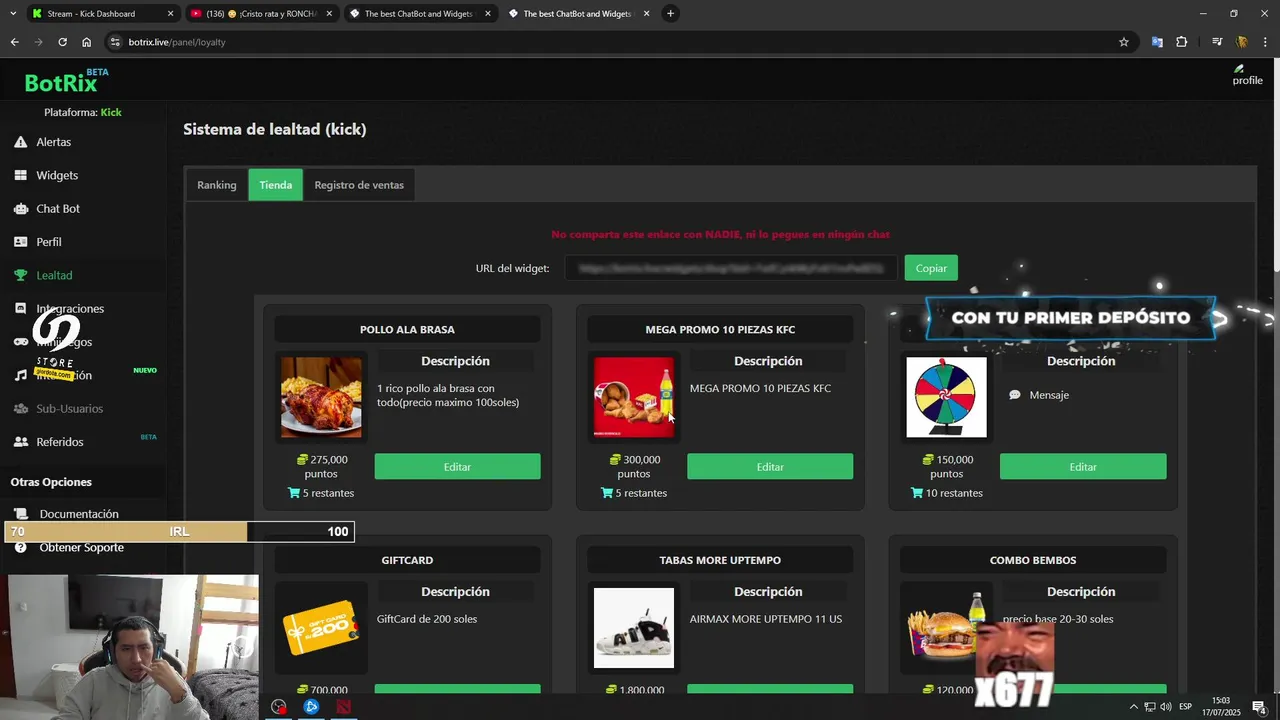This screenshot has width=1280, height=720.
Task: Click the GiftCard 200 thumbnail
Action: [x=321, y=628]
